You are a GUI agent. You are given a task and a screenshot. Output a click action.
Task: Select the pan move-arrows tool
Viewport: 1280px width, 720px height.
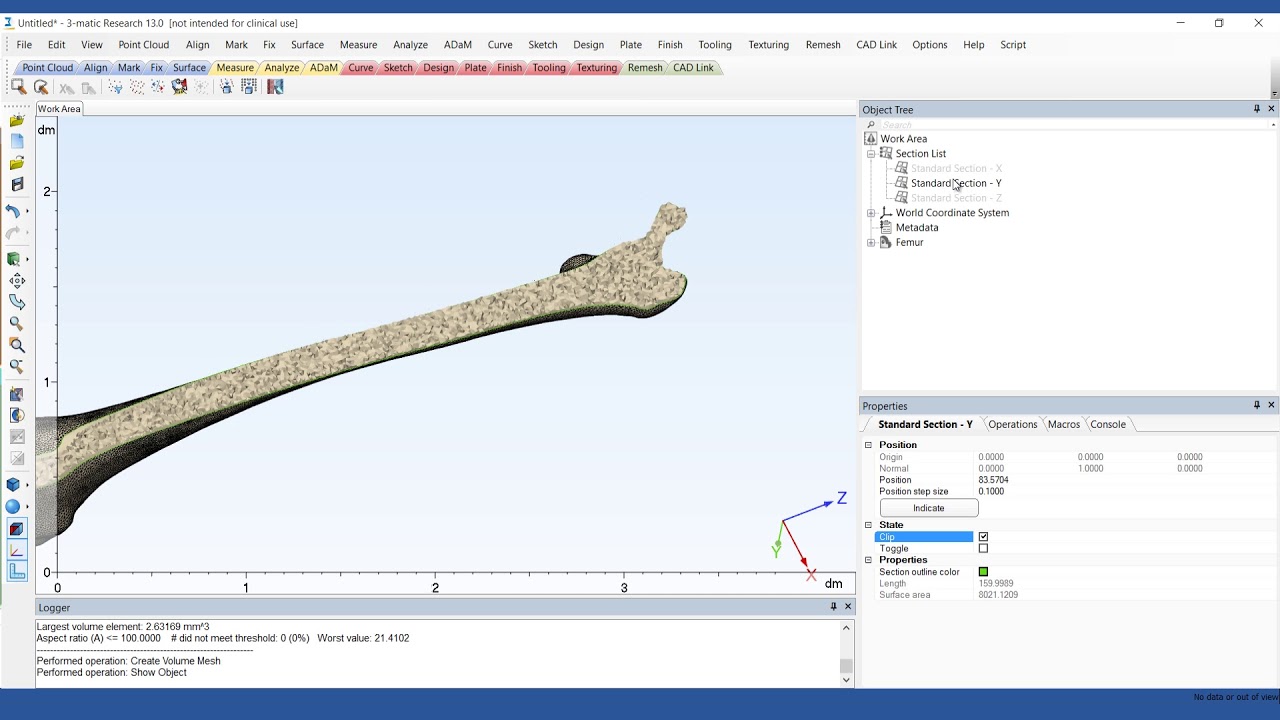click(17, 281)
